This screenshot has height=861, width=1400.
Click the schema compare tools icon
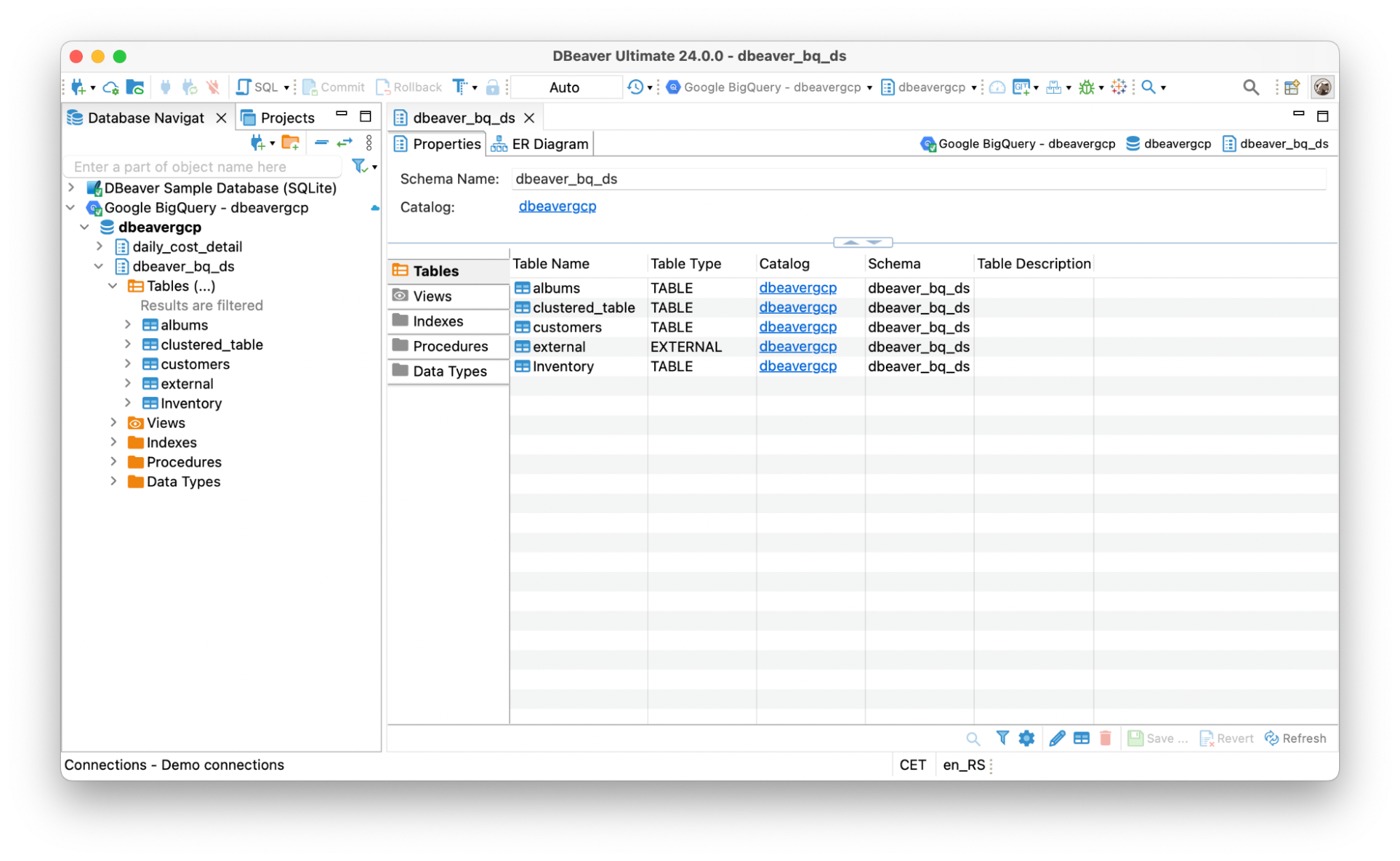coord(1053,87)
